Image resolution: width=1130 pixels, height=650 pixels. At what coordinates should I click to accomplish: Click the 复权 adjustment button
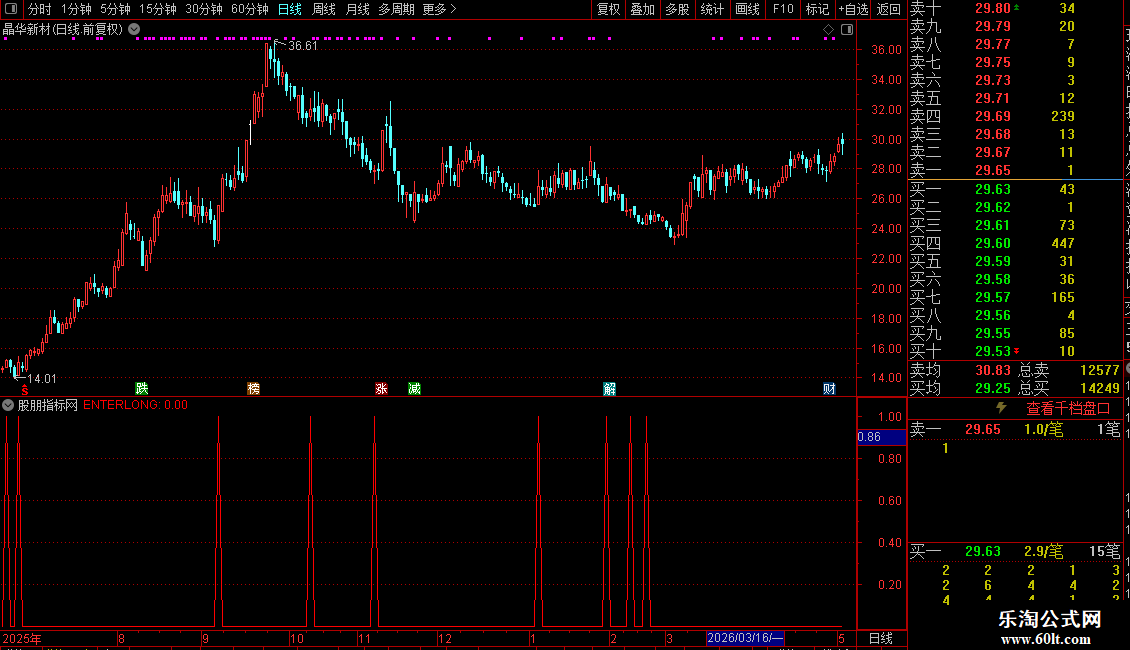(x=608, y=9)
